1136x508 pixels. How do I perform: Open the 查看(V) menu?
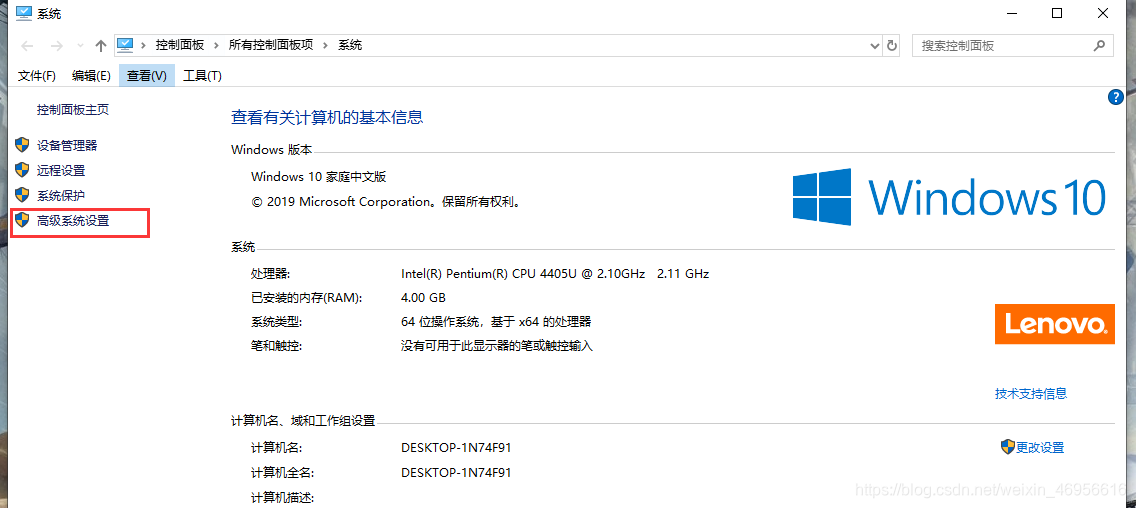coord(147,75)
